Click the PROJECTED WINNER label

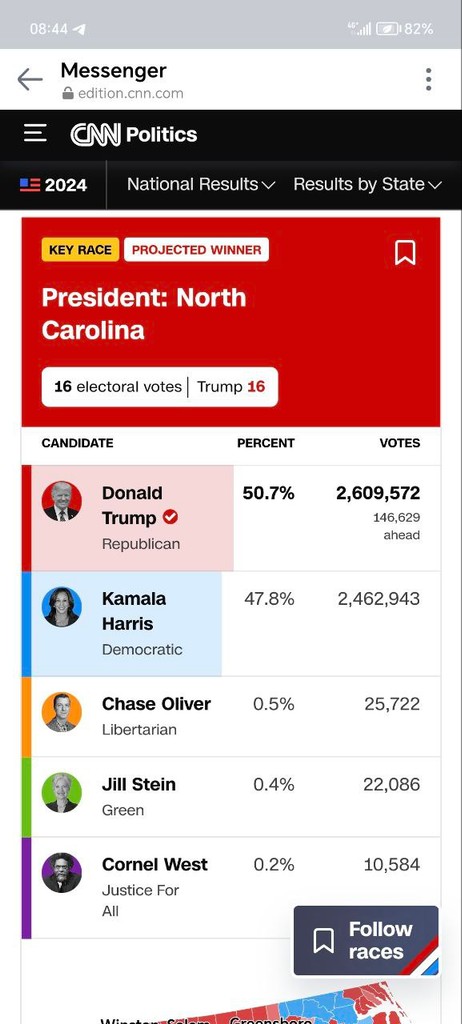point(196,249)
